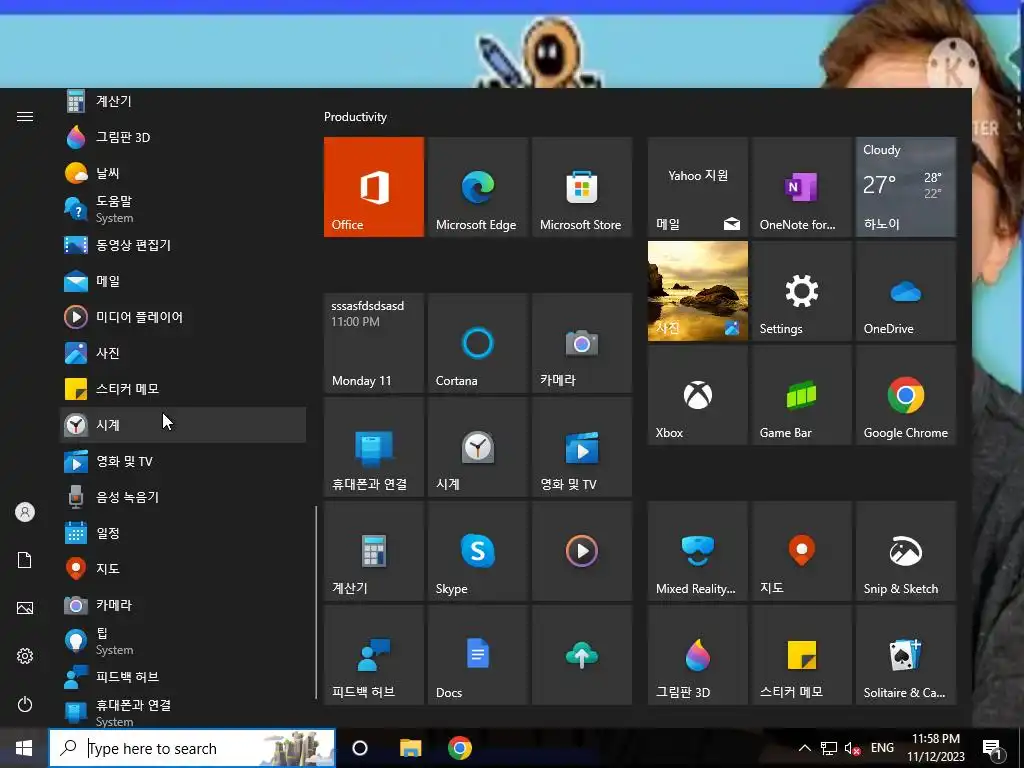Select 시계 in the app list
The height and width of the screenshot is (768, 1024).
(183, 425)
